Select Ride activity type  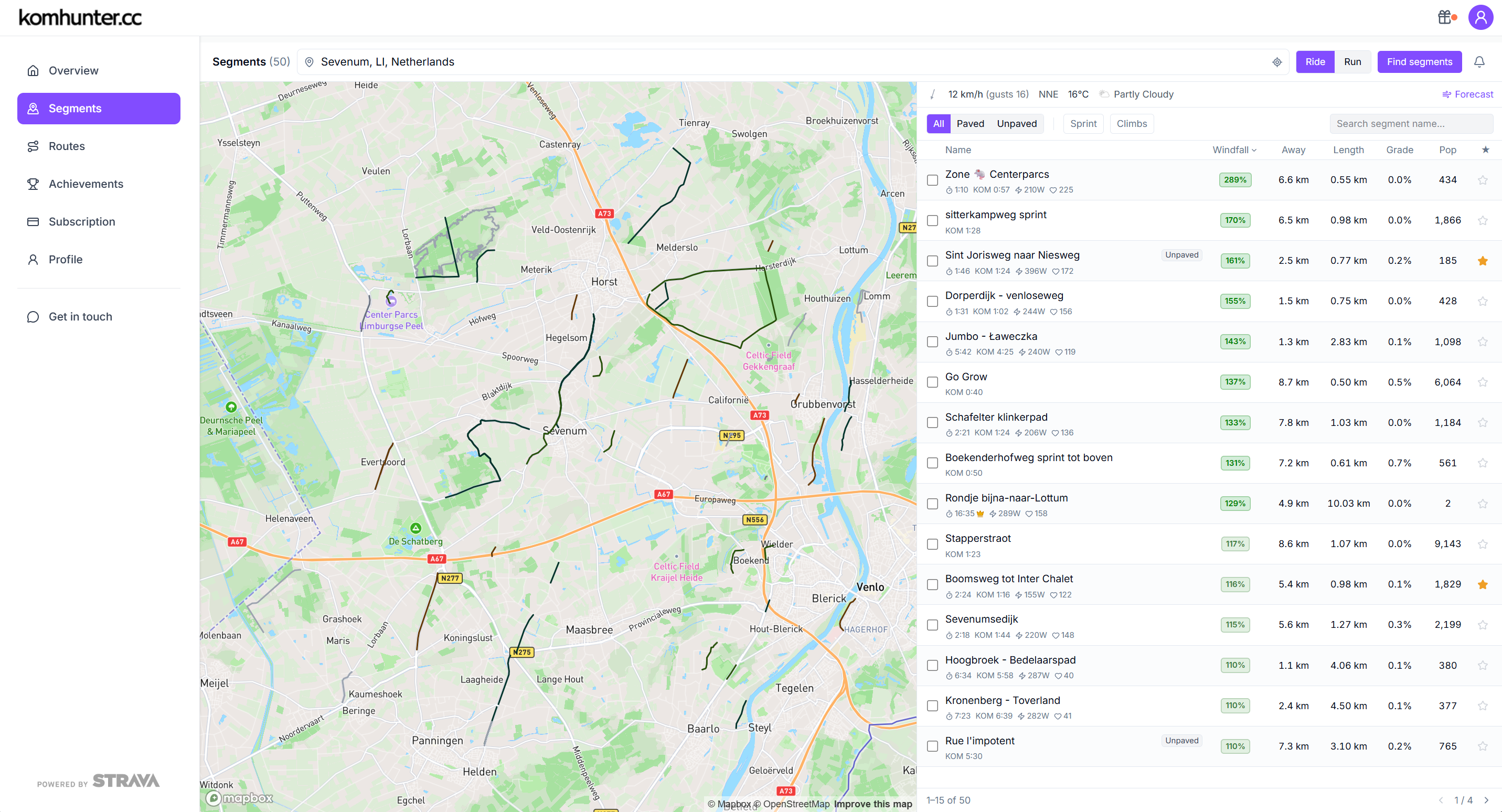(1315, 62)
